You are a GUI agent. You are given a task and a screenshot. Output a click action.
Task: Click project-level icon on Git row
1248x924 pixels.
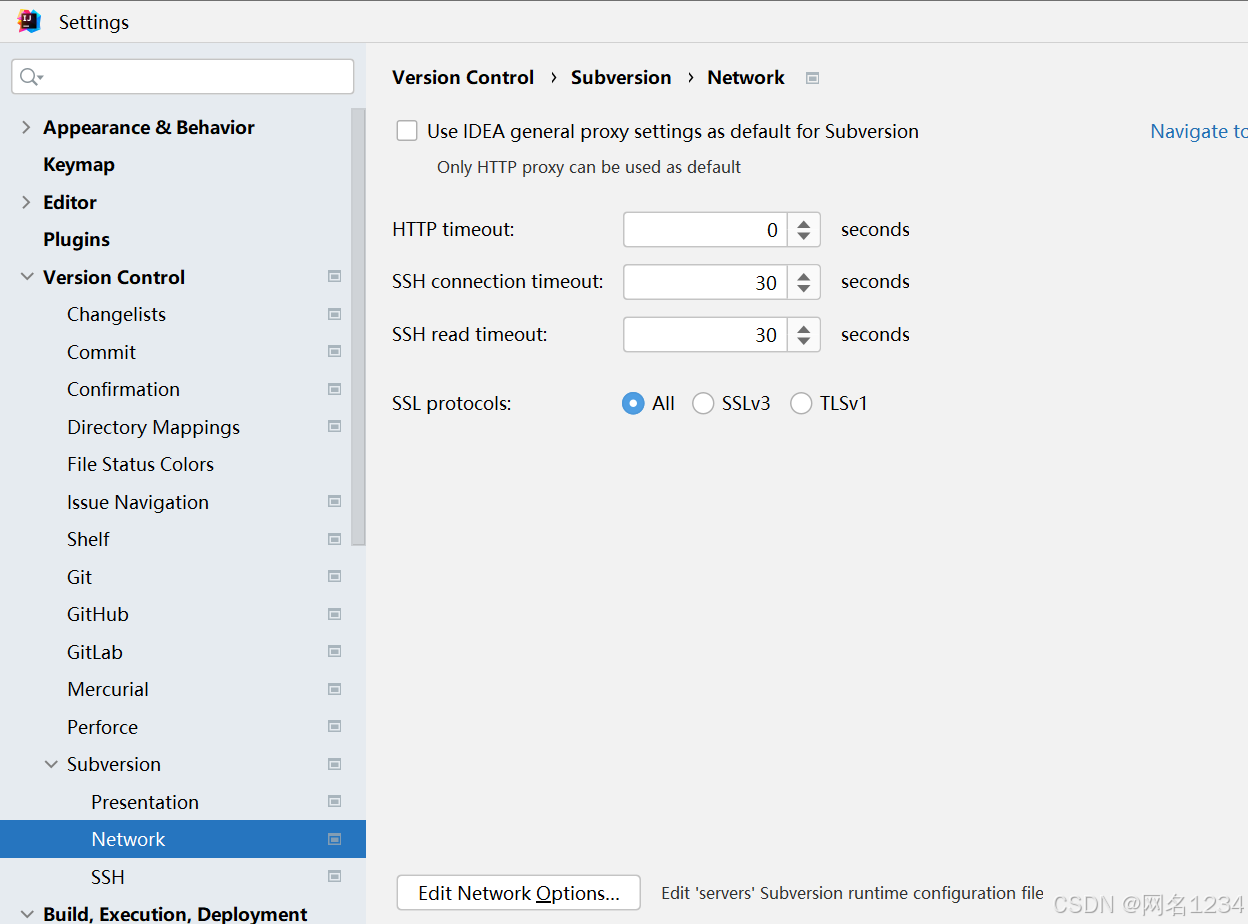(x=335, y=577)
